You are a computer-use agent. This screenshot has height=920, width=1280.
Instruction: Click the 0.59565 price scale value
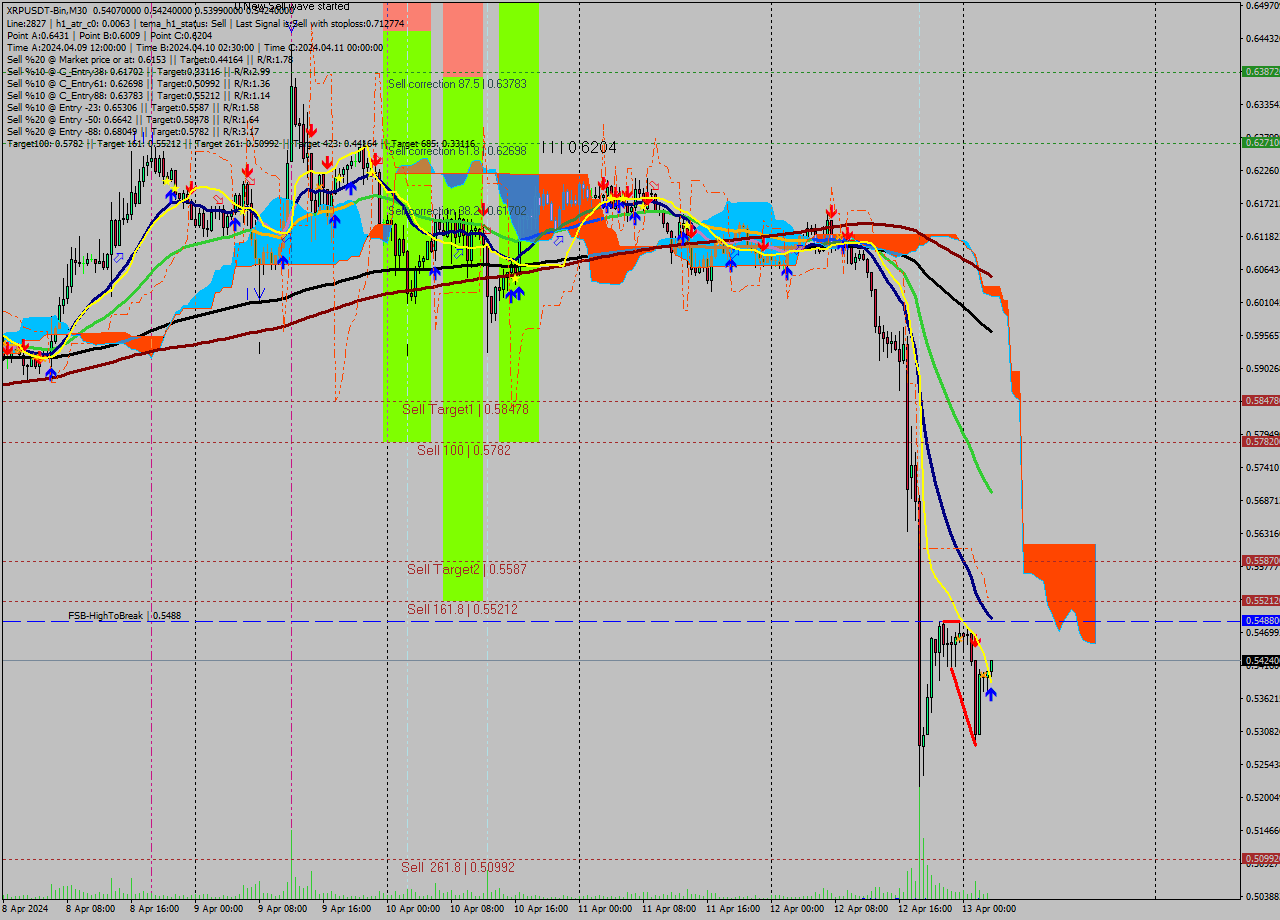pyautogui.click(x=1263, y=335)
